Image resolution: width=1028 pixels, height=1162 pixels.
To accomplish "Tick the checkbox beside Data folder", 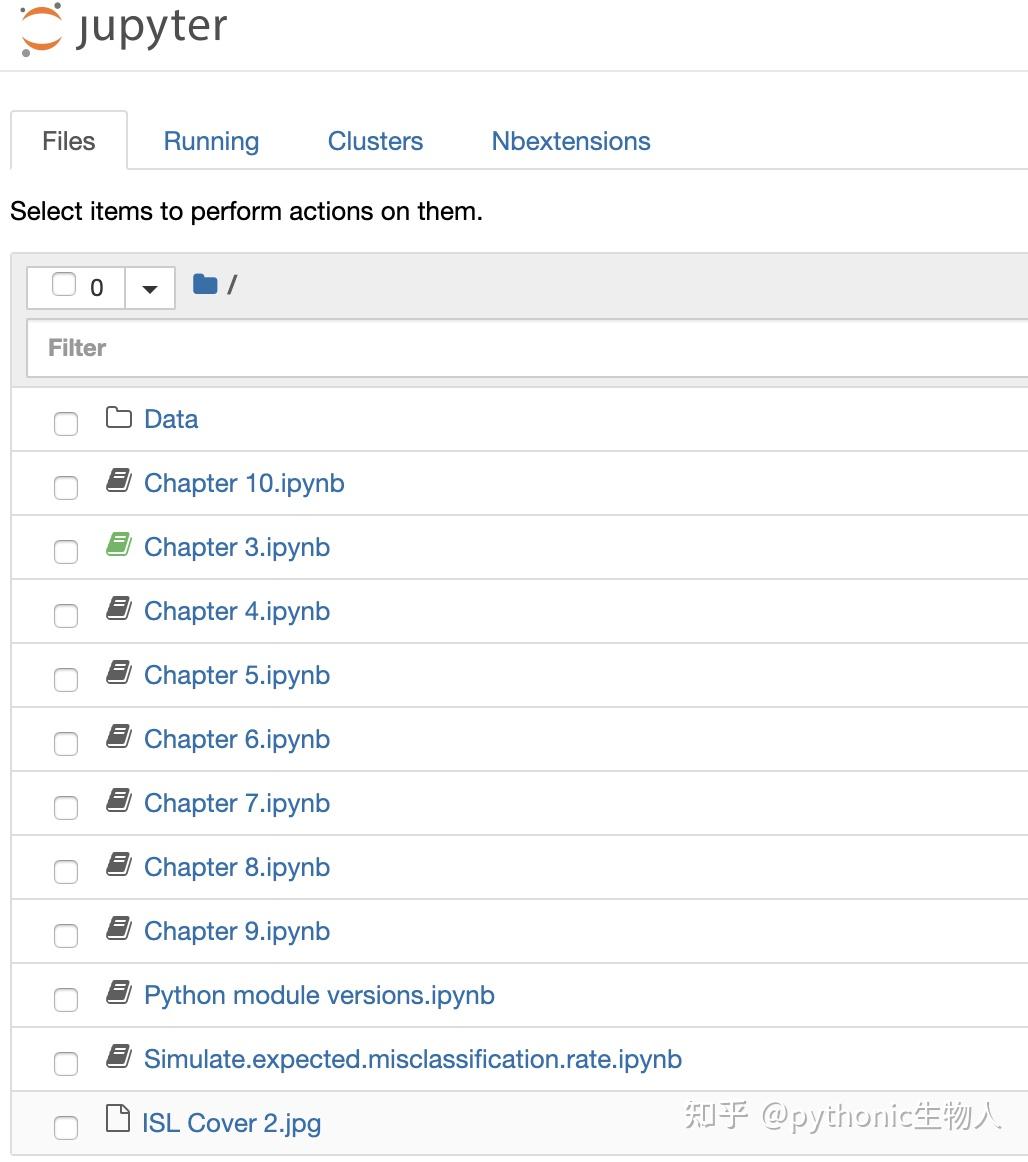I will coord(66,423).
